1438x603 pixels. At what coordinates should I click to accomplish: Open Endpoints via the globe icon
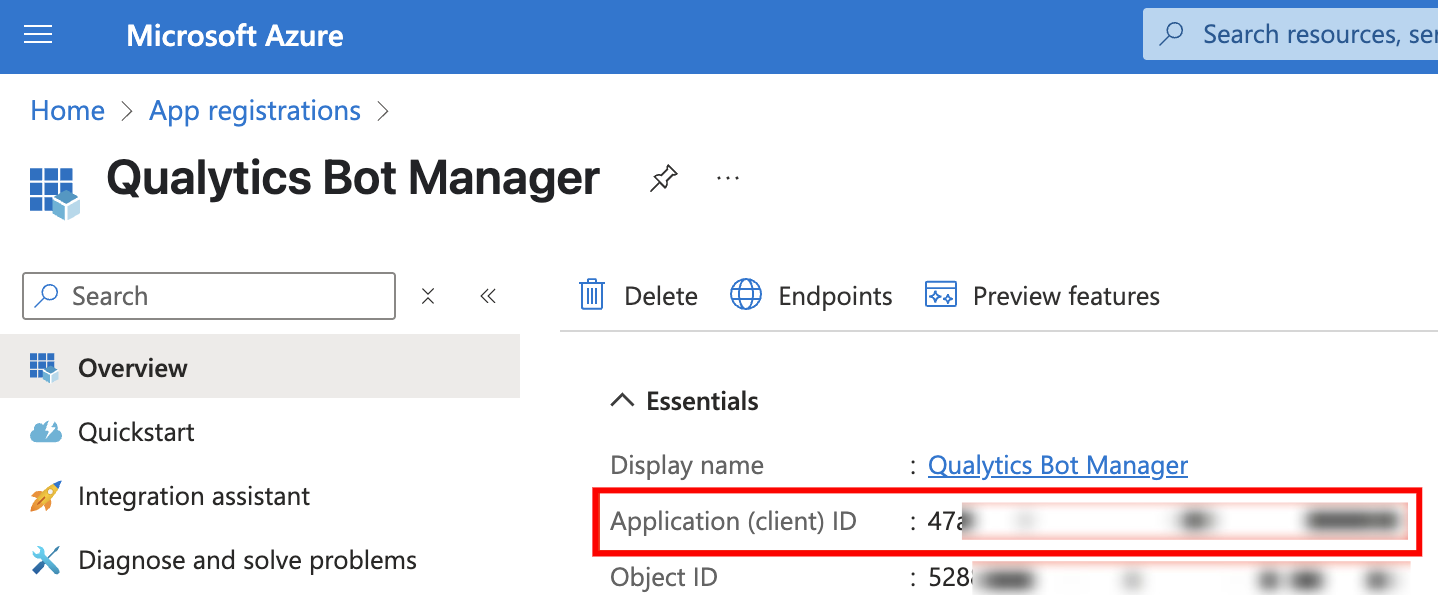click(x=746, y=295)
